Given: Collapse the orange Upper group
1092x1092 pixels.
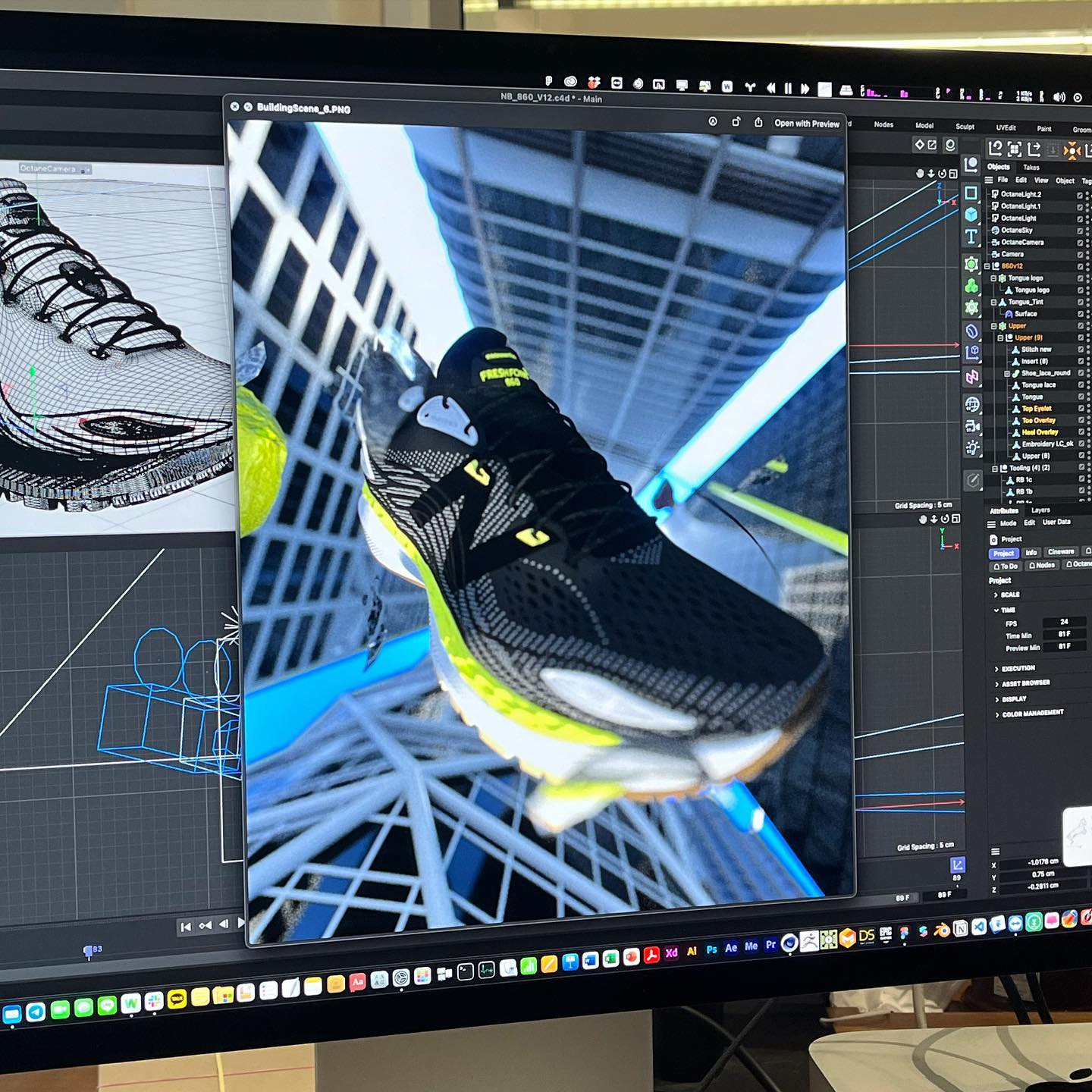Looking at the screenshot, I should point(993,326).
